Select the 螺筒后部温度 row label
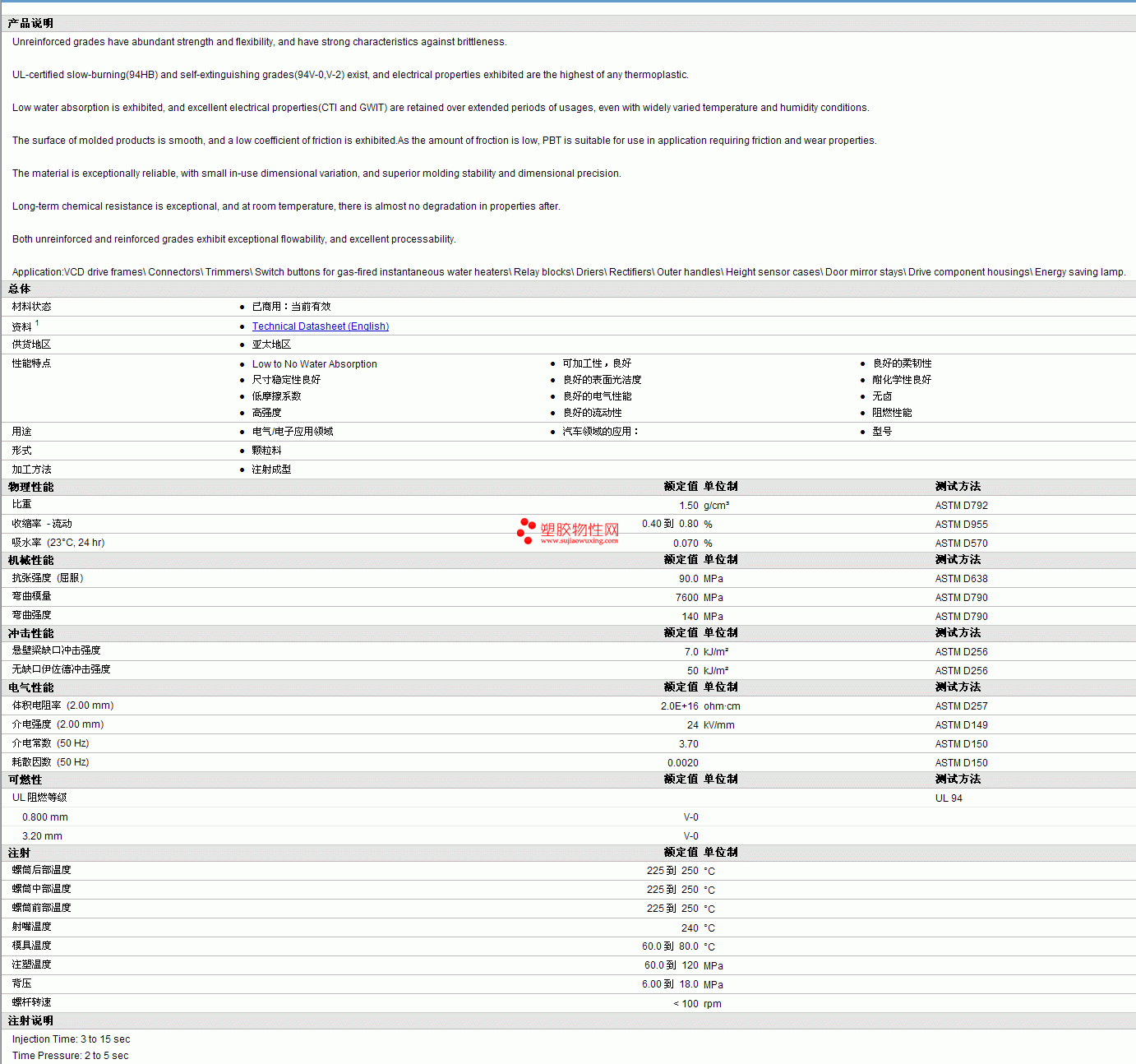The width and height of the screenshot is (1136, 1064). (42, 870)
